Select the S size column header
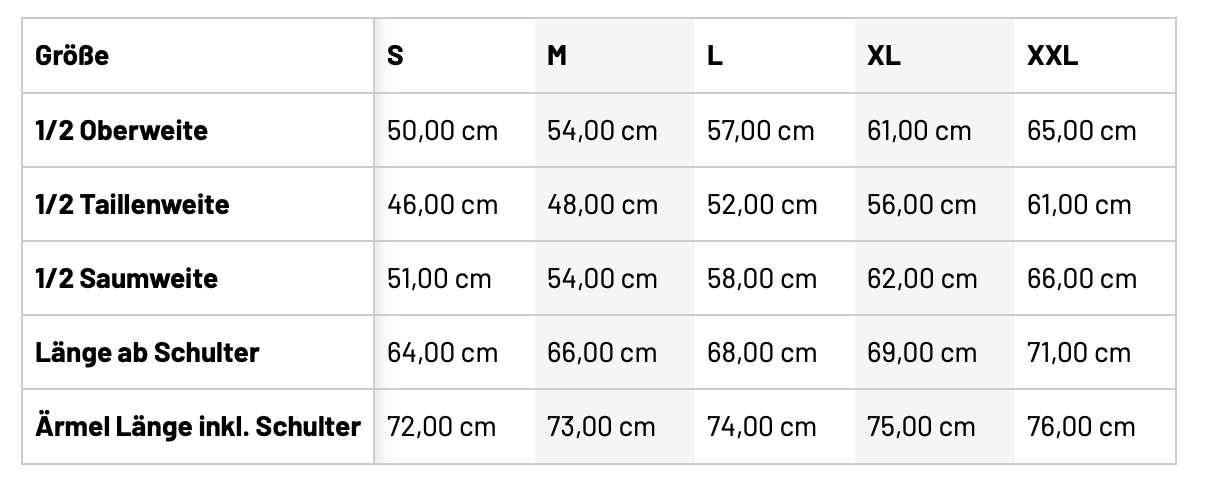 tap(396, 56)
